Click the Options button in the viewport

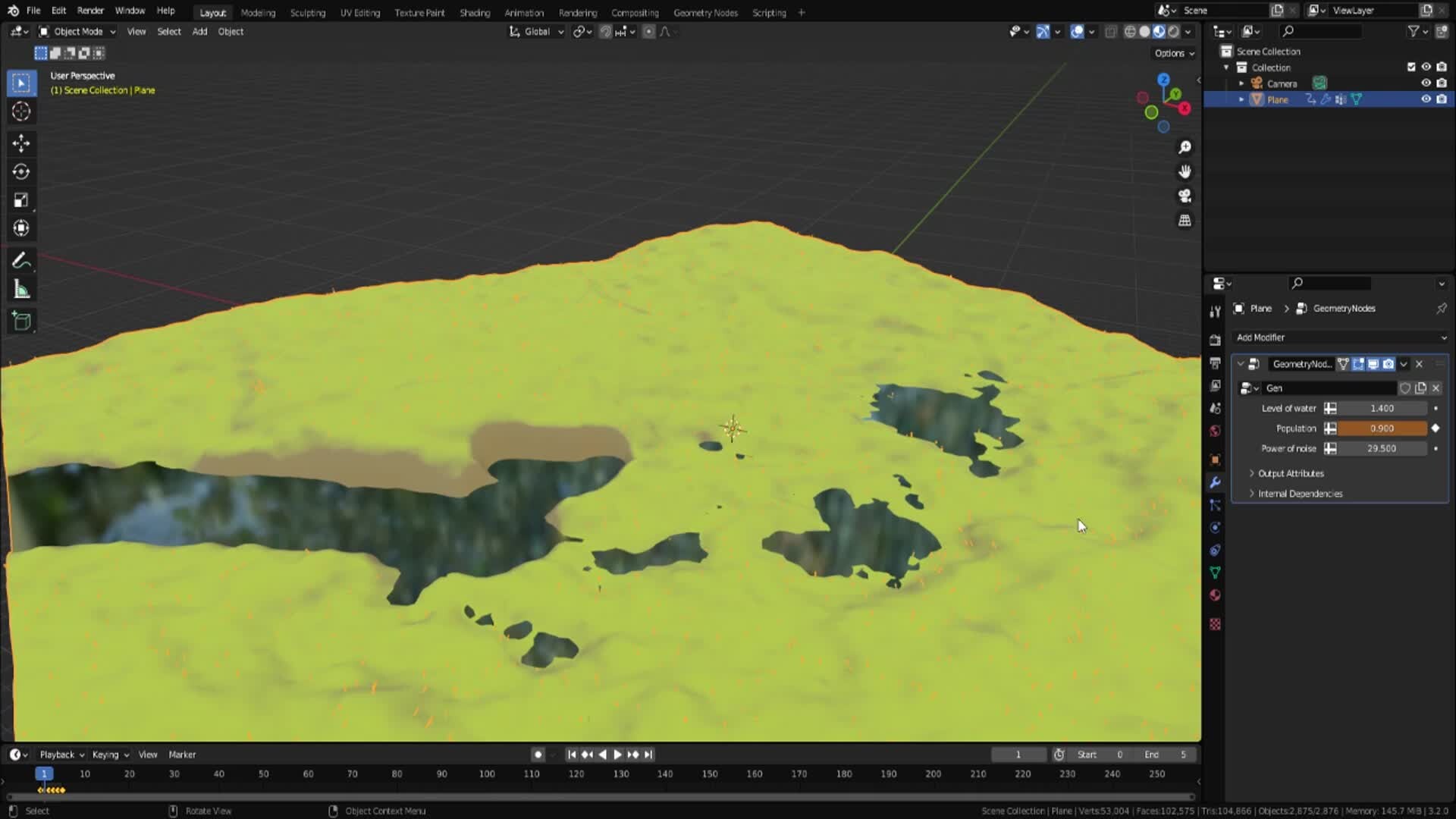1172,53
